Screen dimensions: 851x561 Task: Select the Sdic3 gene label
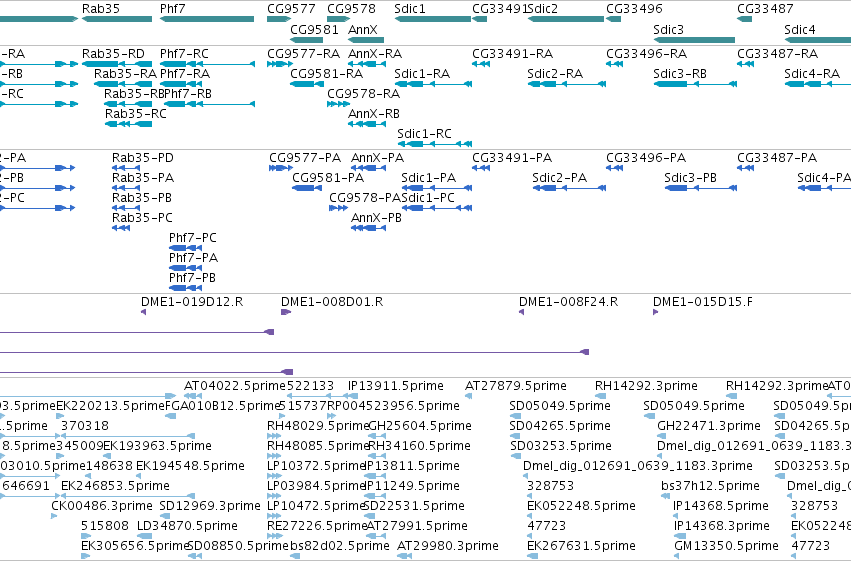pyautogui.click(x=669, y=29)
